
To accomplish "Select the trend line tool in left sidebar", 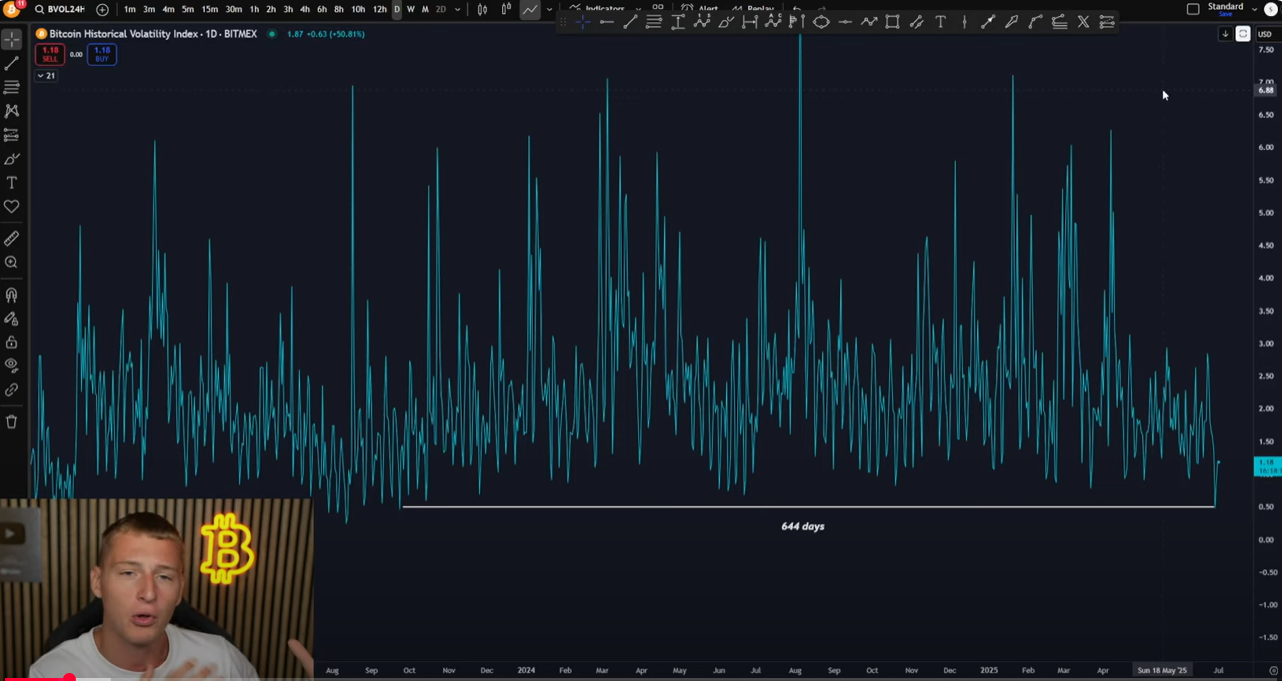I will click(x=12, y=63).
